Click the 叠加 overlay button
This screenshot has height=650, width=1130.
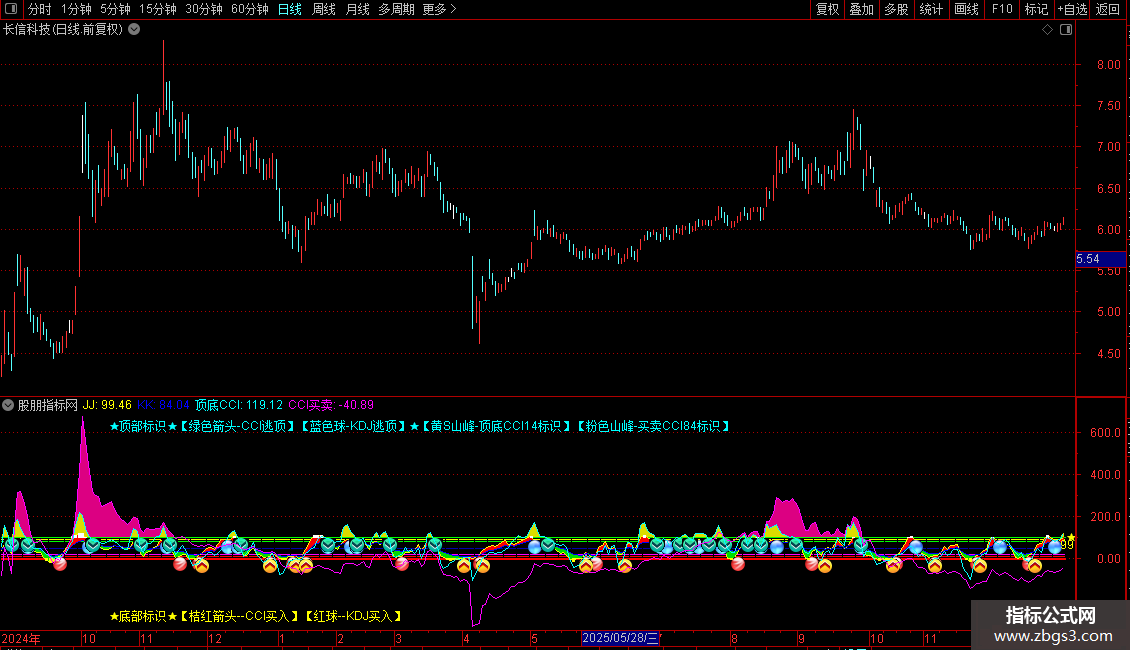[x=861, y=9]
